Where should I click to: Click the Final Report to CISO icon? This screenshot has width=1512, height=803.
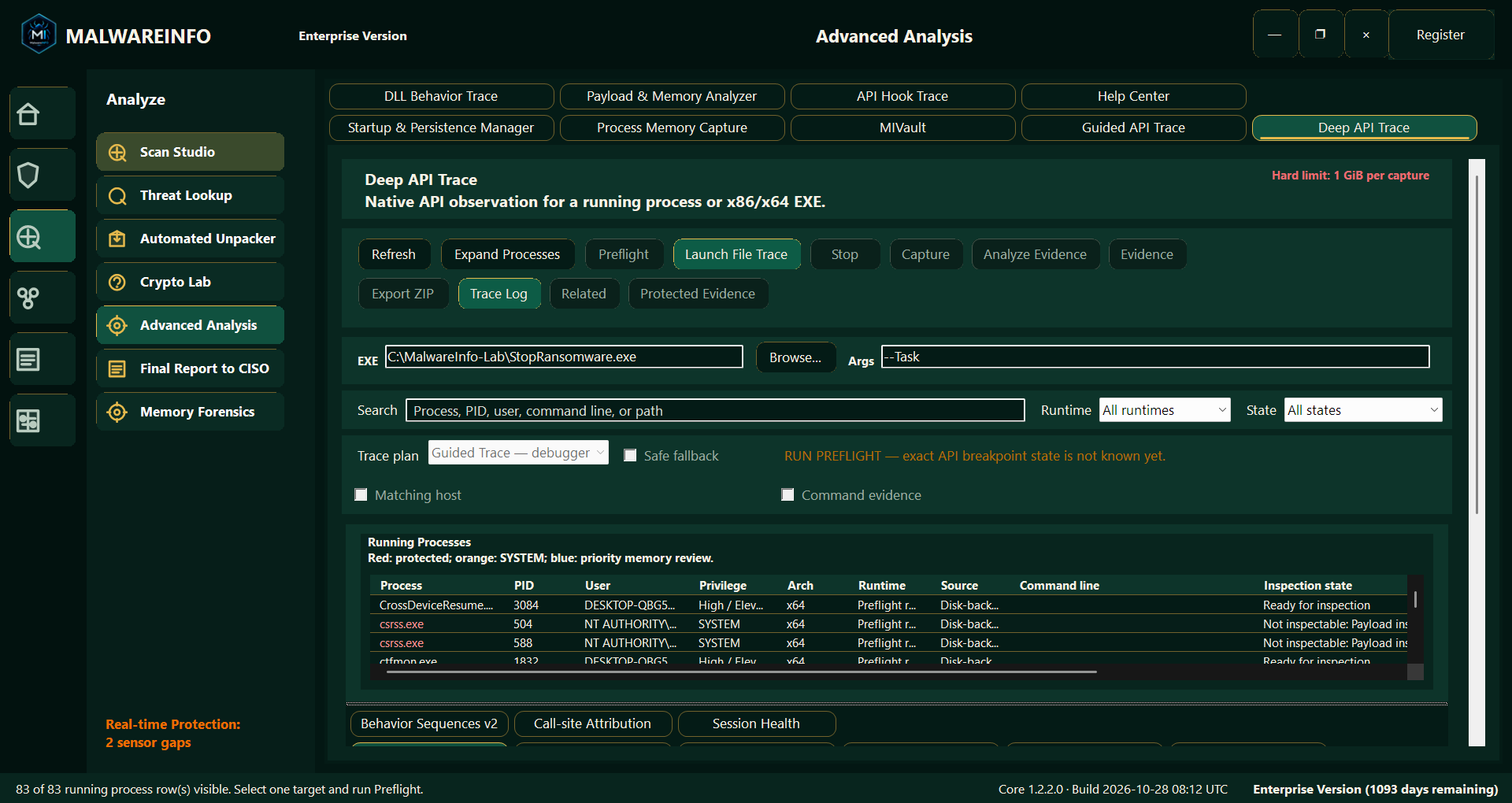117,369
